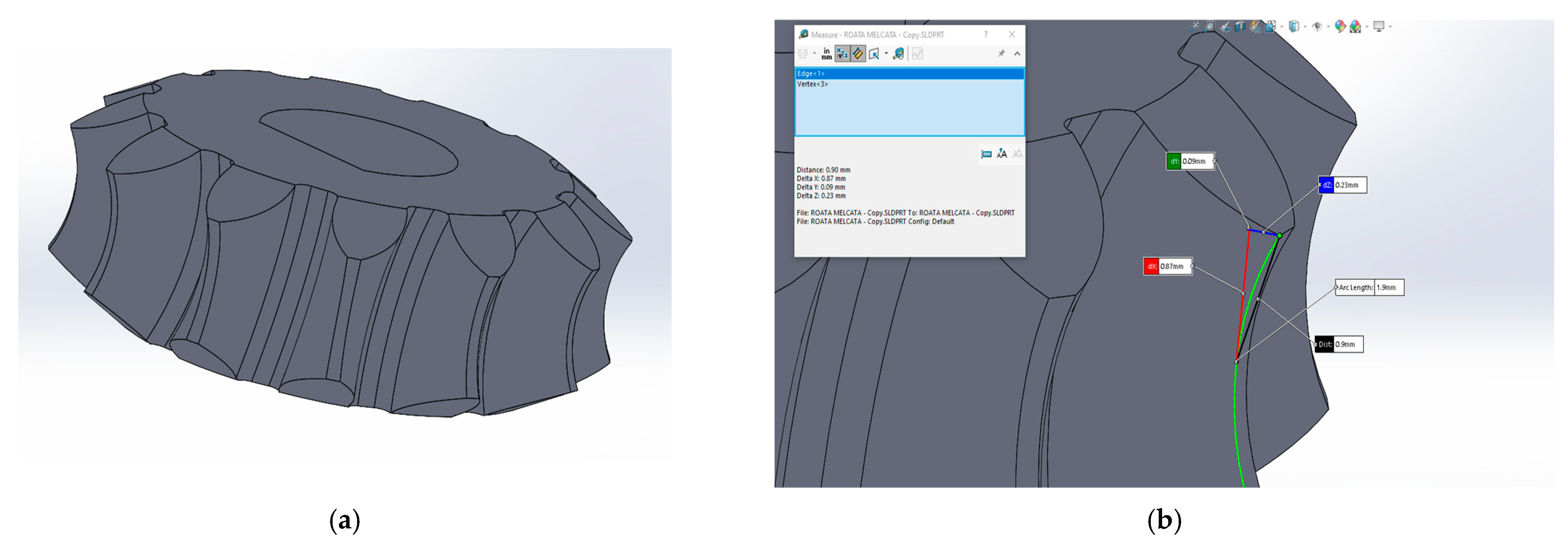Screen dimensions: 1568x546
Task: Toggle the point-to-point measure button
Action: pos(858,54)
